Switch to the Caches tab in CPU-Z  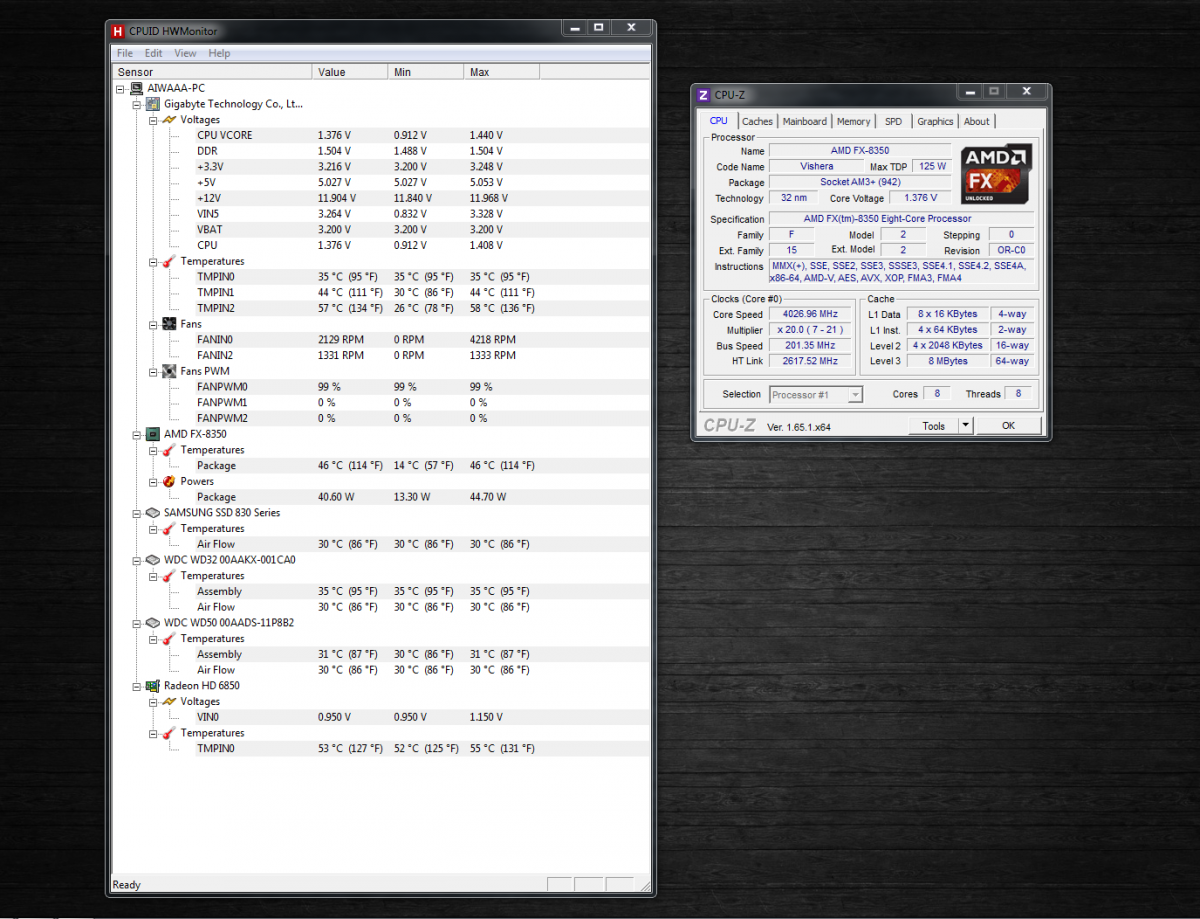(x=757, y=122)
